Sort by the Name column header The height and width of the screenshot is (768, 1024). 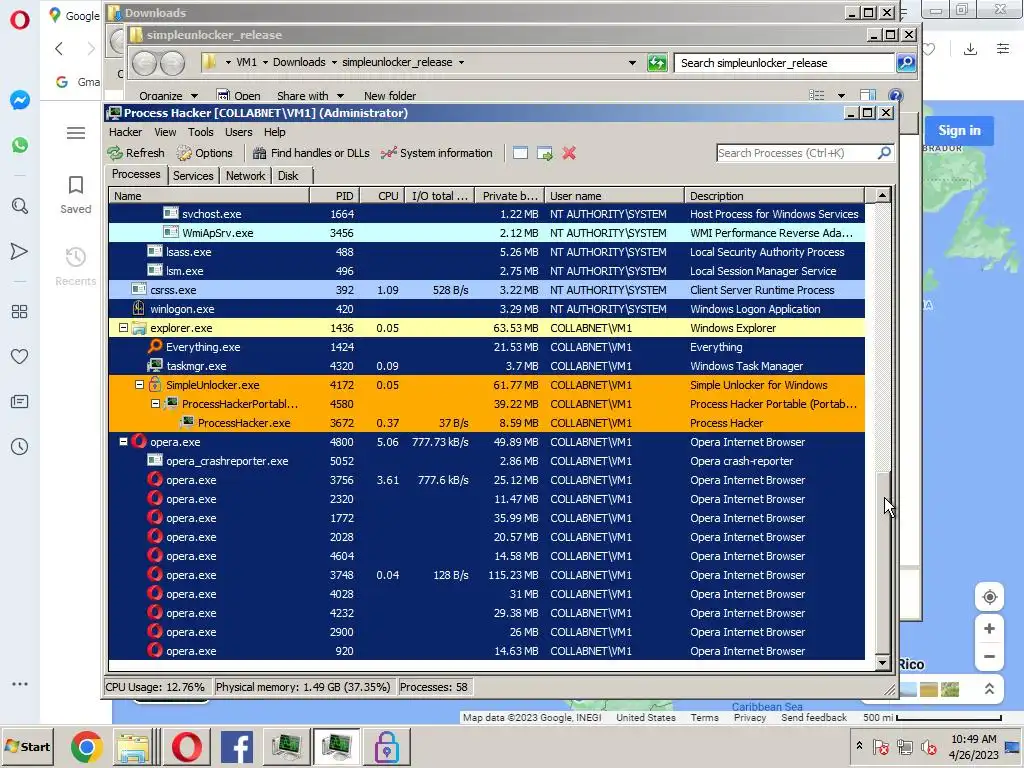pyautogui.click(x=209, y=196)
